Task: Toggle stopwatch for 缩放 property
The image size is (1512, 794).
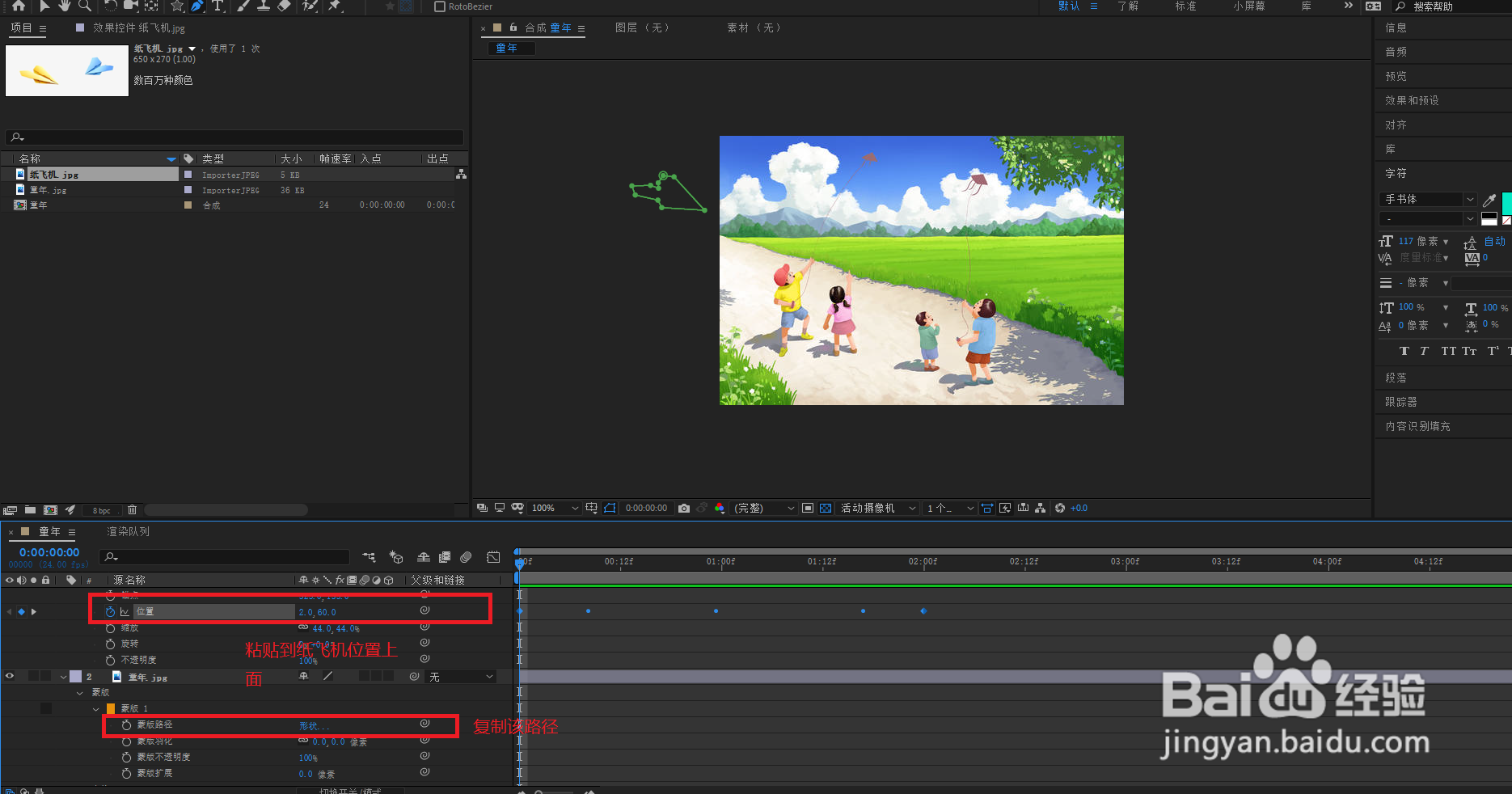Action: pos(110,628)
